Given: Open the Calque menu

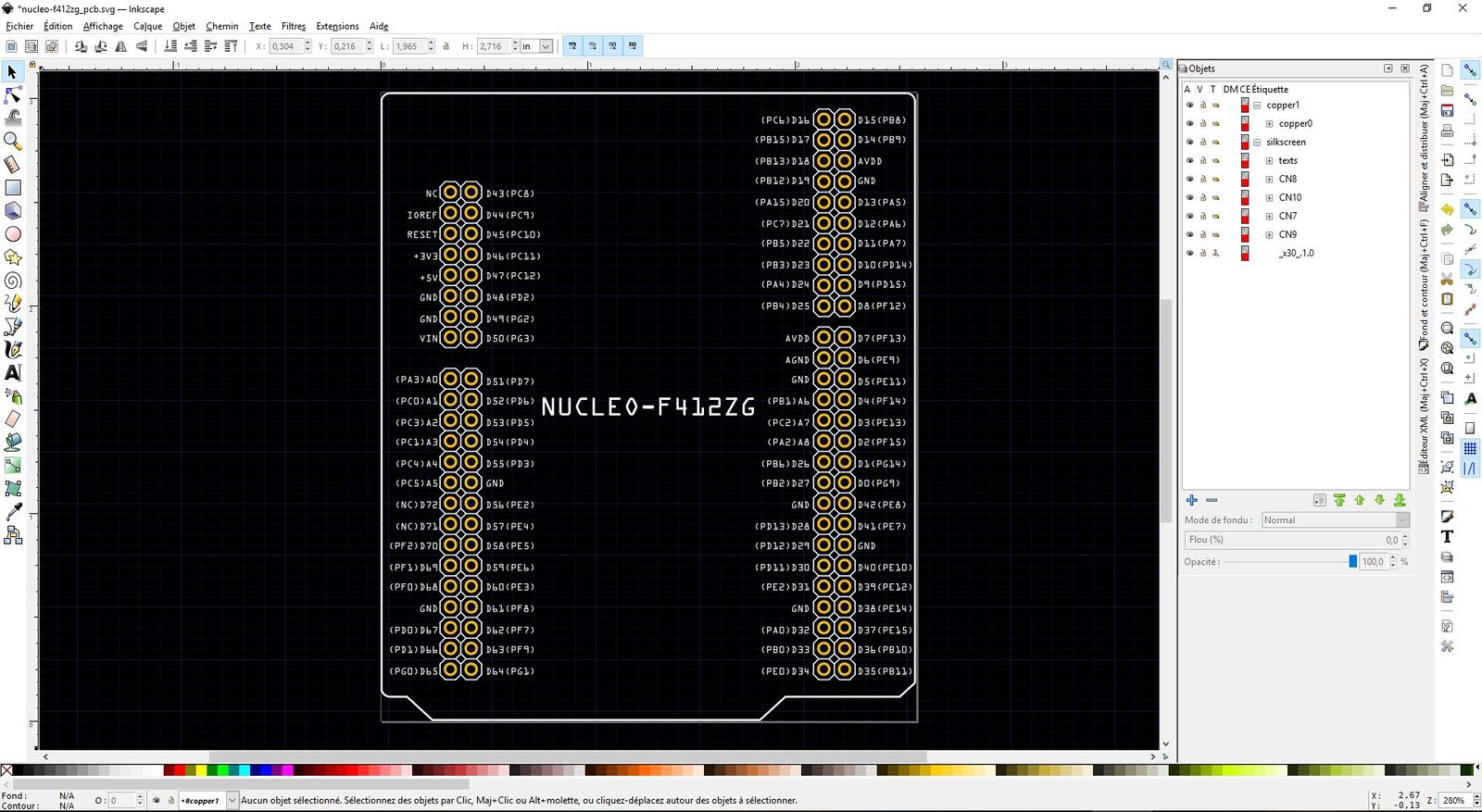Looking at the screenshot, I should [x=147, y=26].
